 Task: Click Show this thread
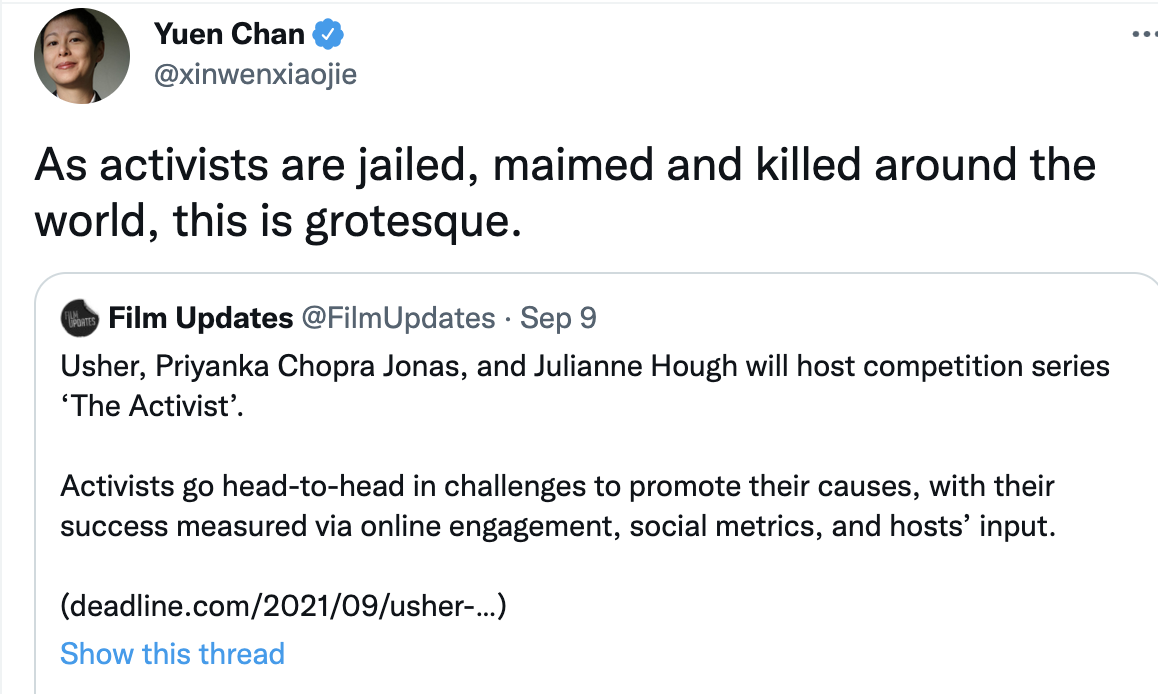pyautogui.click(x=172, y=653)
